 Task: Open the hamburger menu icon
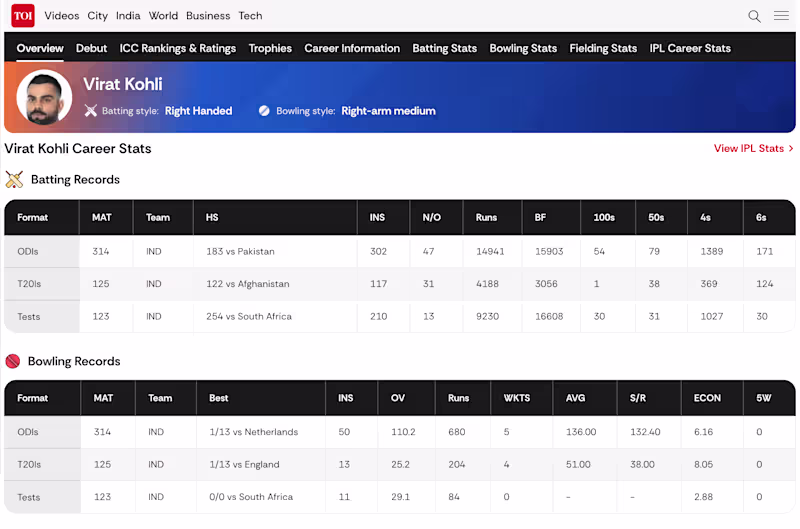click(781, 16)
